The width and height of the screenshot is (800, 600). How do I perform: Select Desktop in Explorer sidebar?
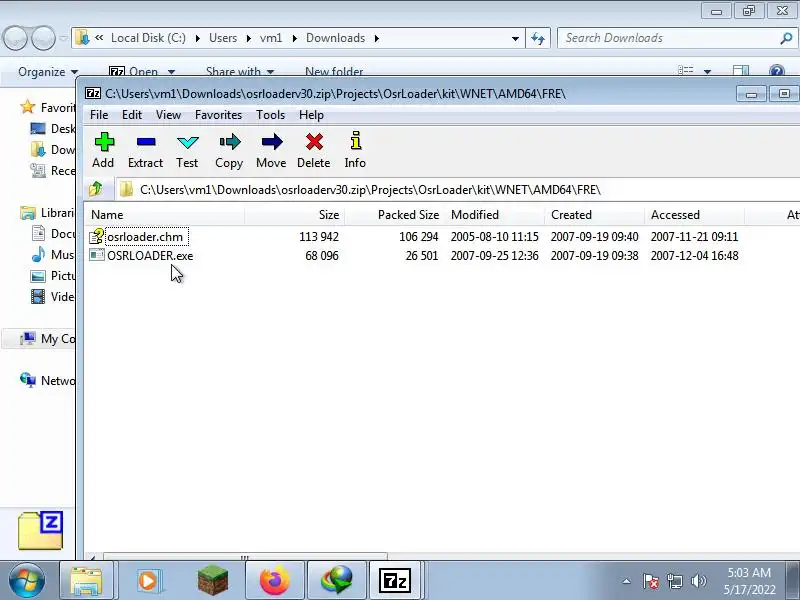53,129
